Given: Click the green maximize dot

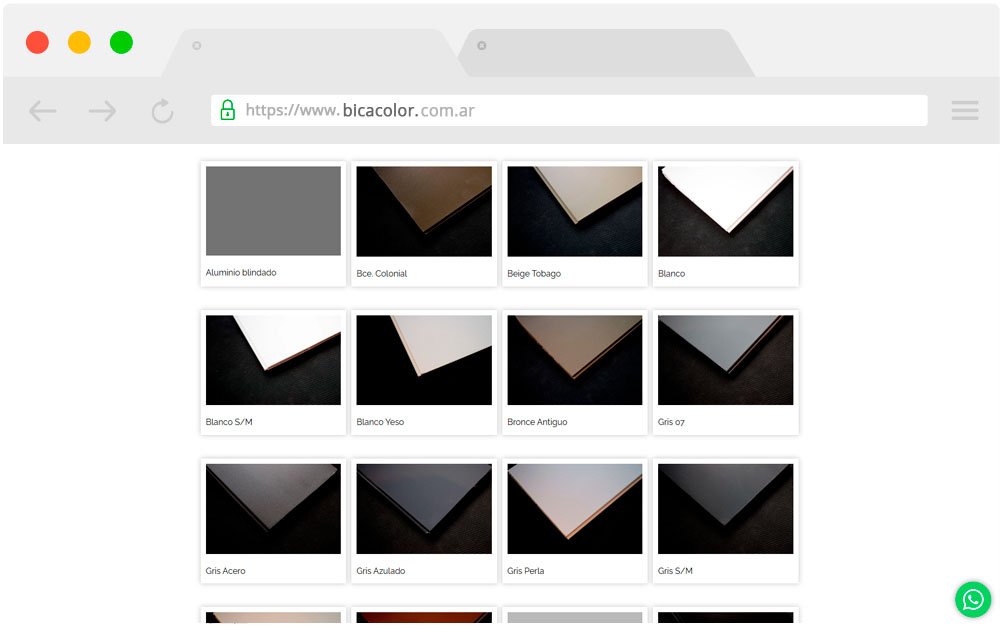Looking at the screenshot, I should pos(122,42).
